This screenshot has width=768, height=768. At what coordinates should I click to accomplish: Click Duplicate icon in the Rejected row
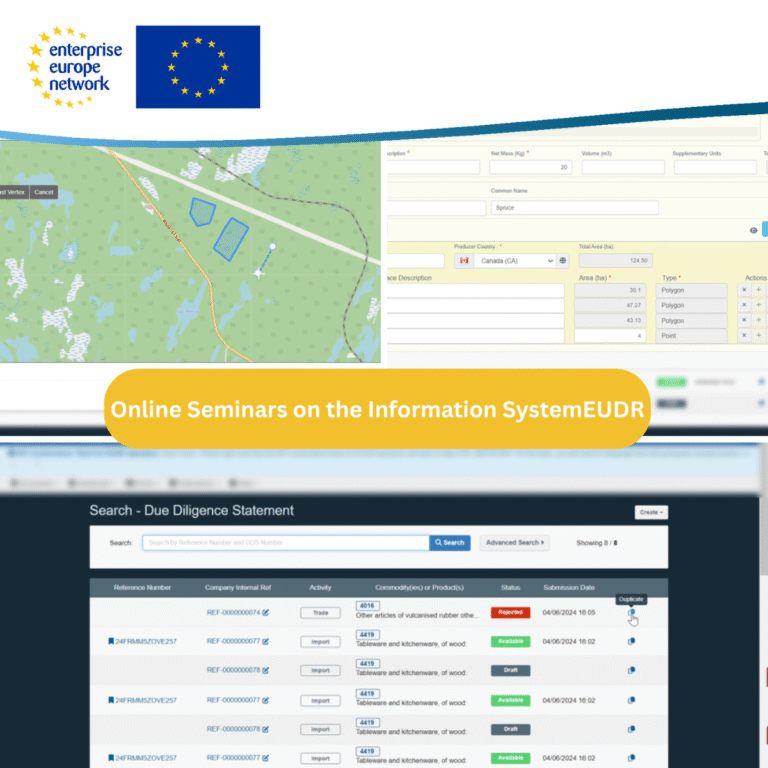[631, 613]
